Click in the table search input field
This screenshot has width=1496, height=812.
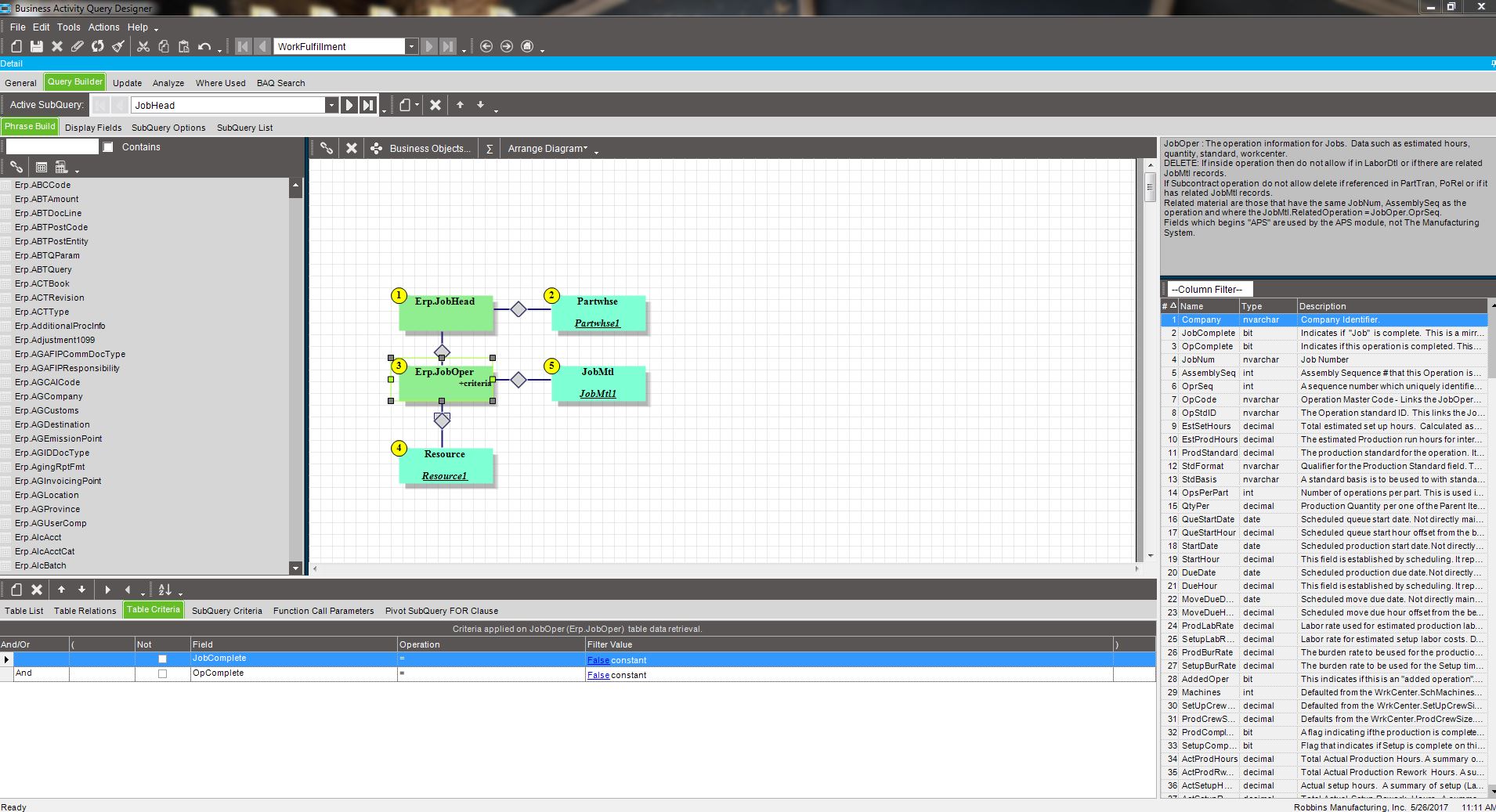point(52,146)
